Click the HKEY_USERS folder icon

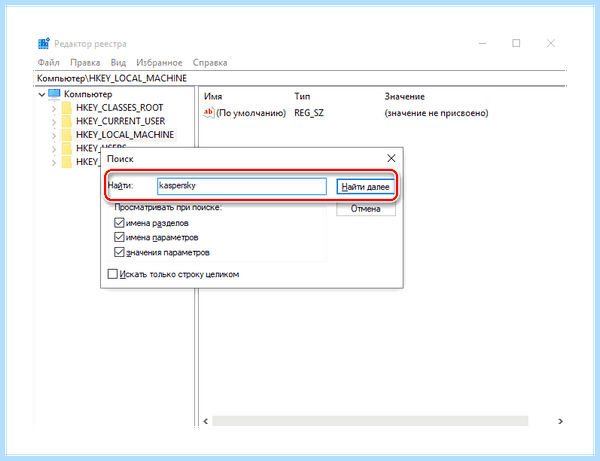point(67,148)
